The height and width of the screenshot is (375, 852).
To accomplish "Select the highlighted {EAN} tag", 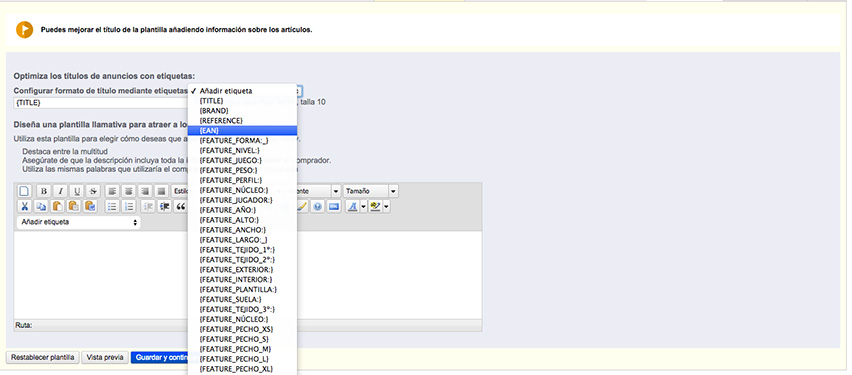I will (242, 130).
